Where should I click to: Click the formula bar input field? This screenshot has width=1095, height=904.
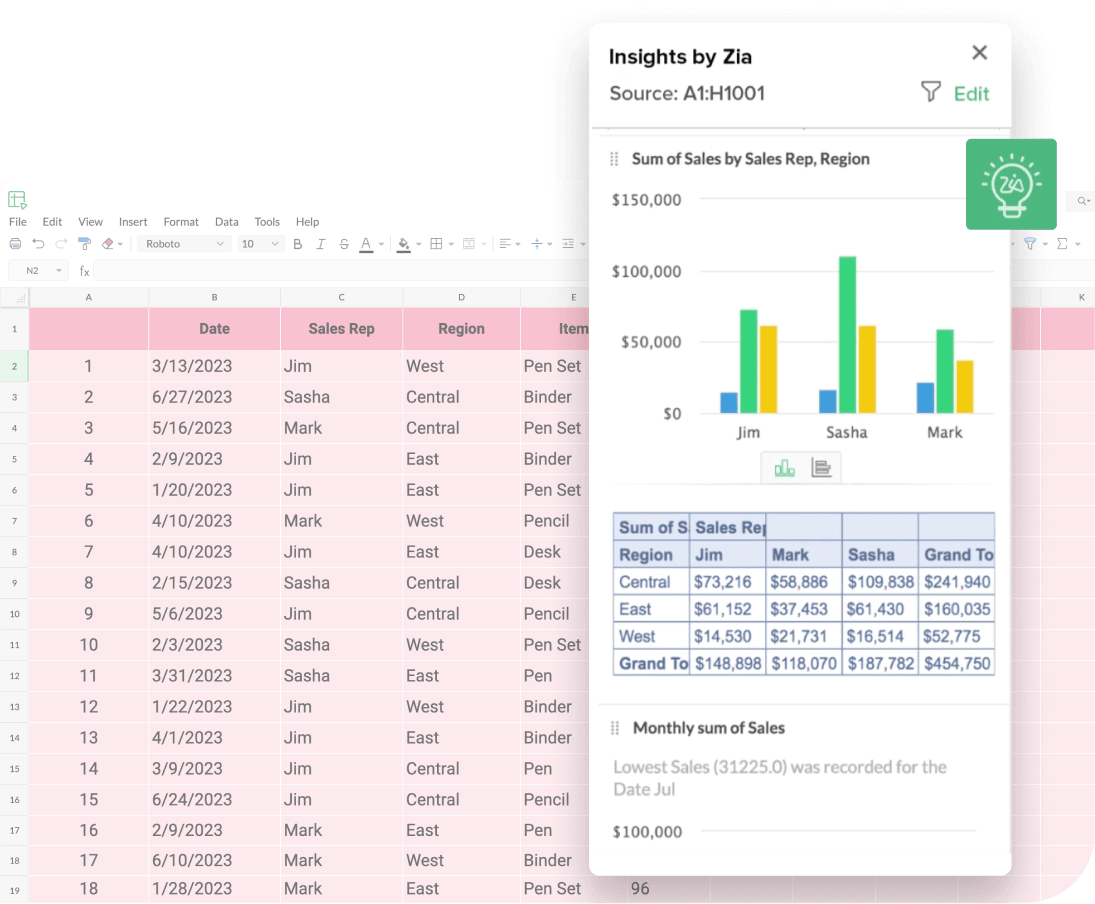(341, 271)
